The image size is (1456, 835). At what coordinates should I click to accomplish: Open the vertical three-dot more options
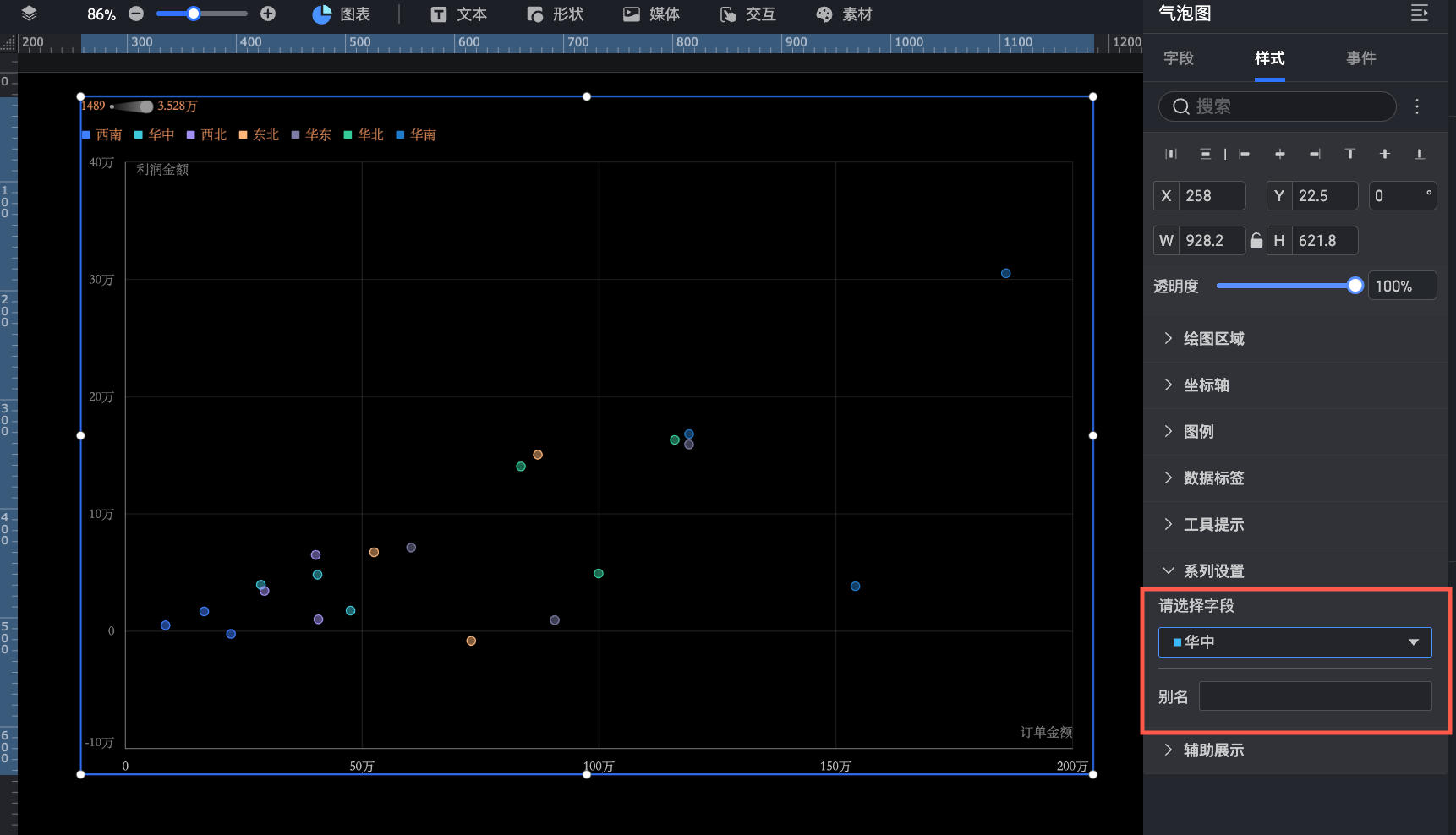1417,106
